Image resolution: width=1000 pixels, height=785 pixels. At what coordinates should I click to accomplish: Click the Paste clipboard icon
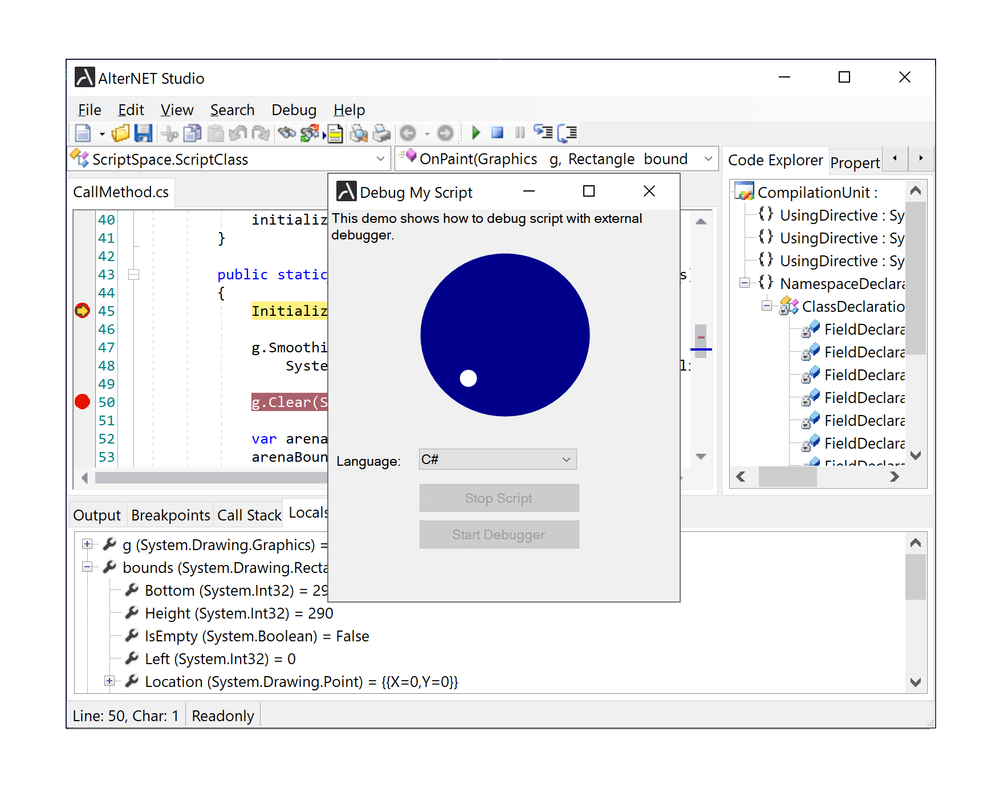216,133
